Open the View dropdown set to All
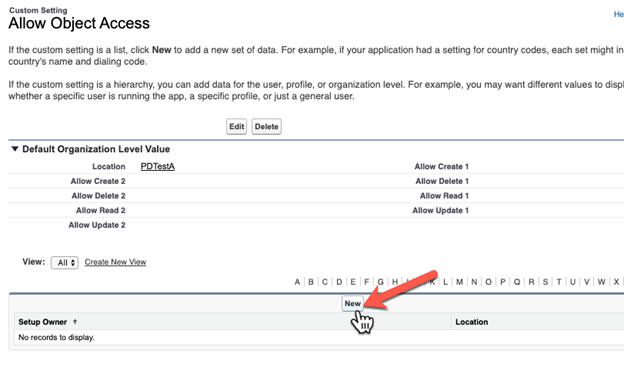This screenshot has height=367, width=624. click(64, 263)
